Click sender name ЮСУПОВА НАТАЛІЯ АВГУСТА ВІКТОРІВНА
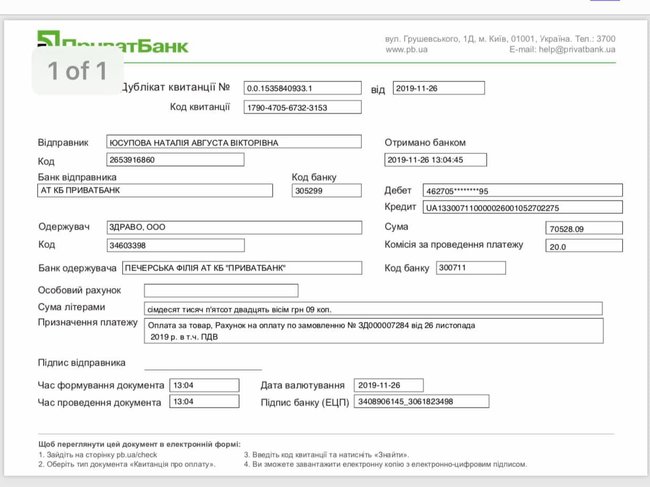The image size is (650, 487). [234, 142]
